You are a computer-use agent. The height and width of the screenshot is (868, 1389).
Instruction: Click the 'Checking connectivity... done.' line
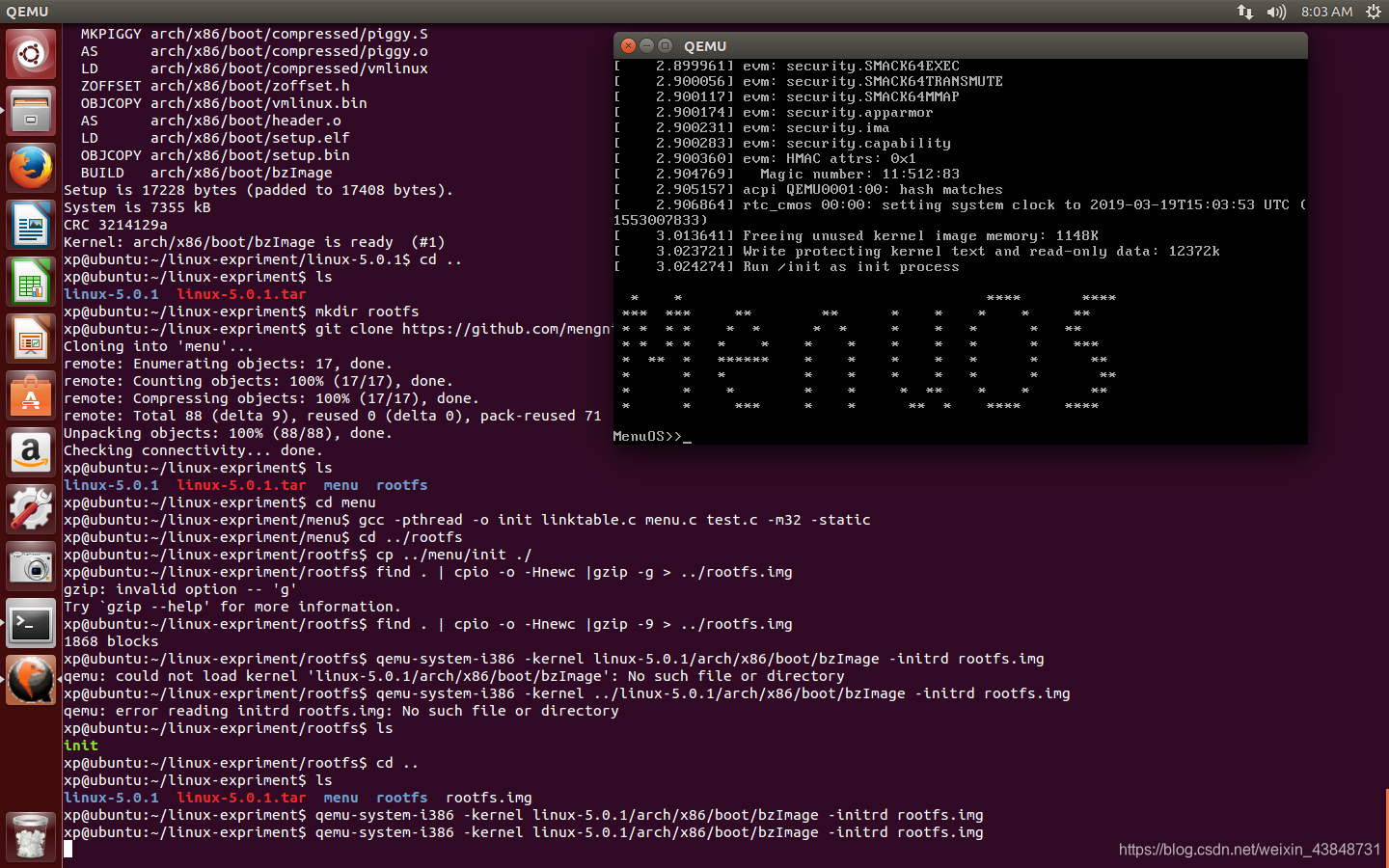tap(193, 450)
